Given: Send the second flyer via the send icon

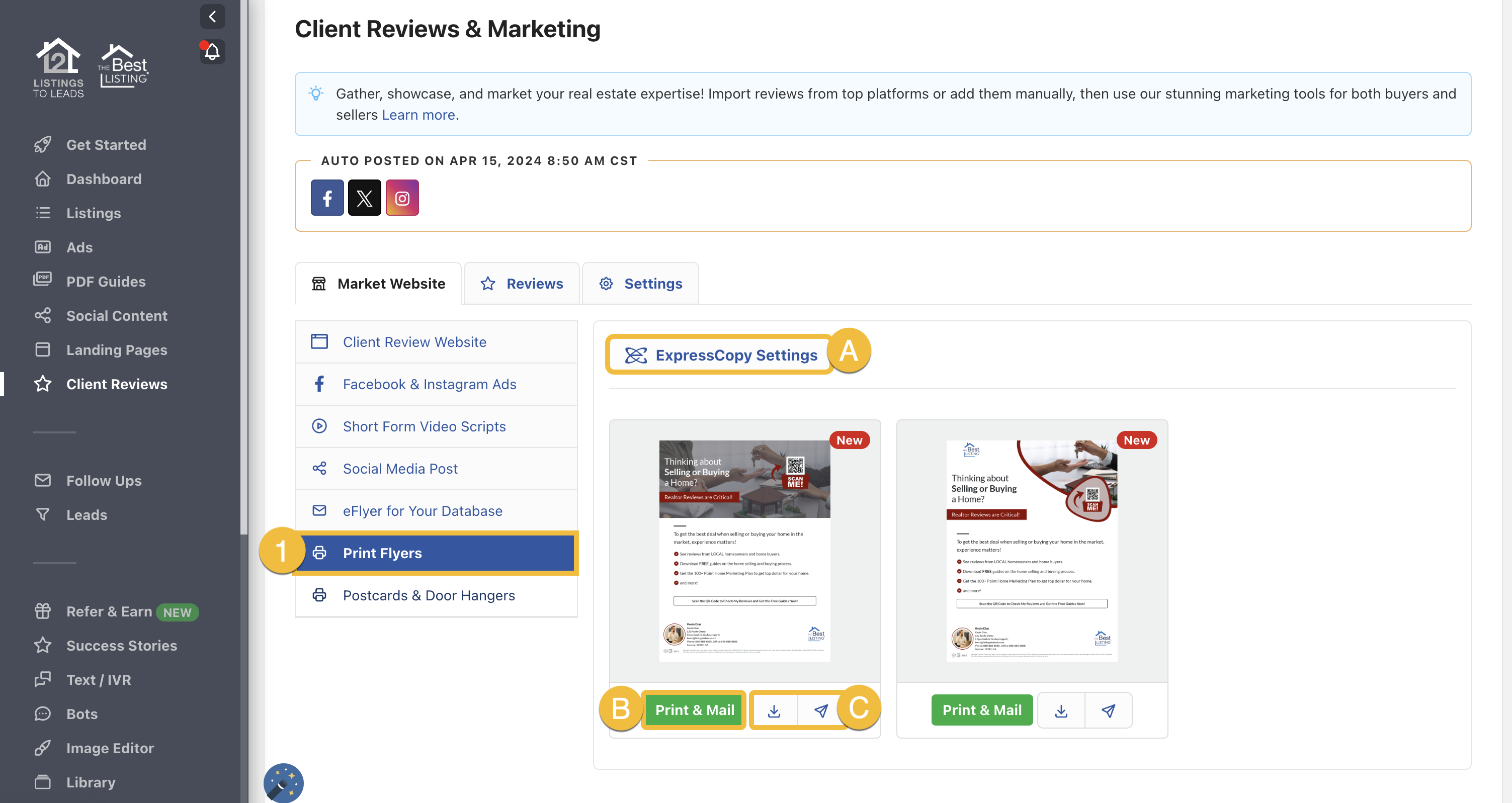Looking at the screenshot, I should coord(1108,710).
